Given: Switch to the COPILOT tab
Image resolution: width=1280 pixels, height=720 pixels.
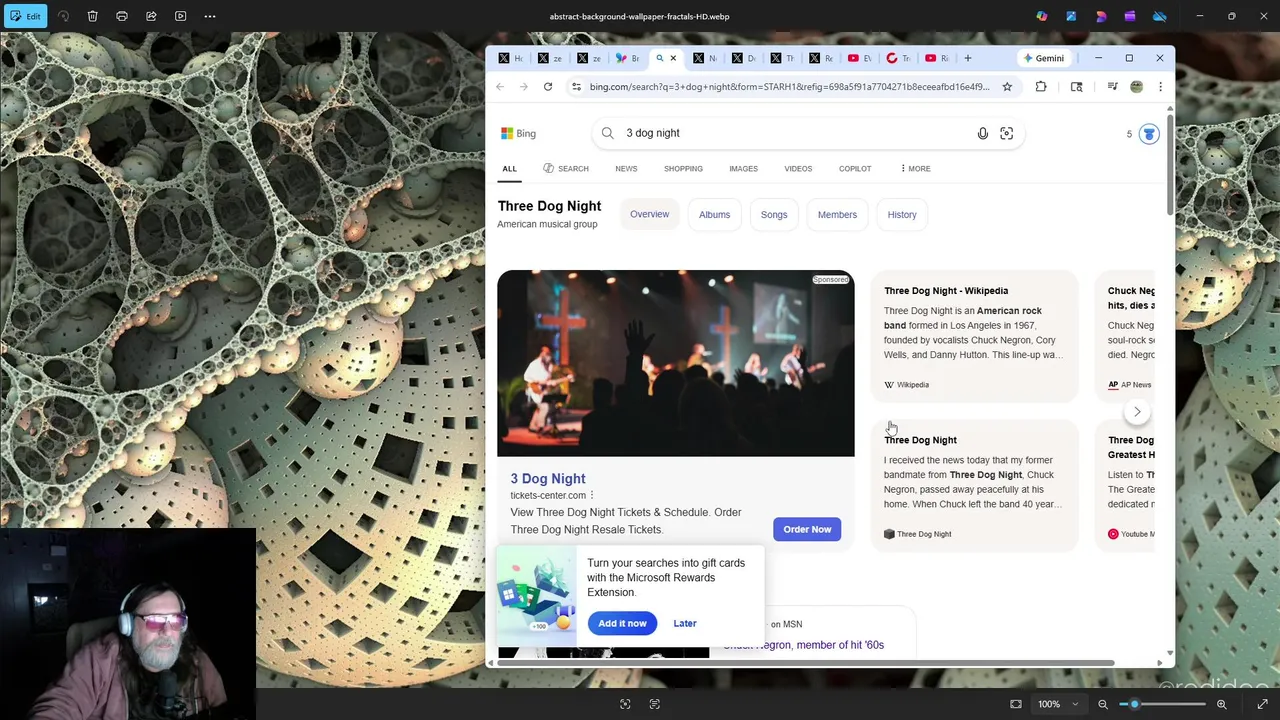Looking at the screenshot, I should pyautogui.click(x=855, y=169).
